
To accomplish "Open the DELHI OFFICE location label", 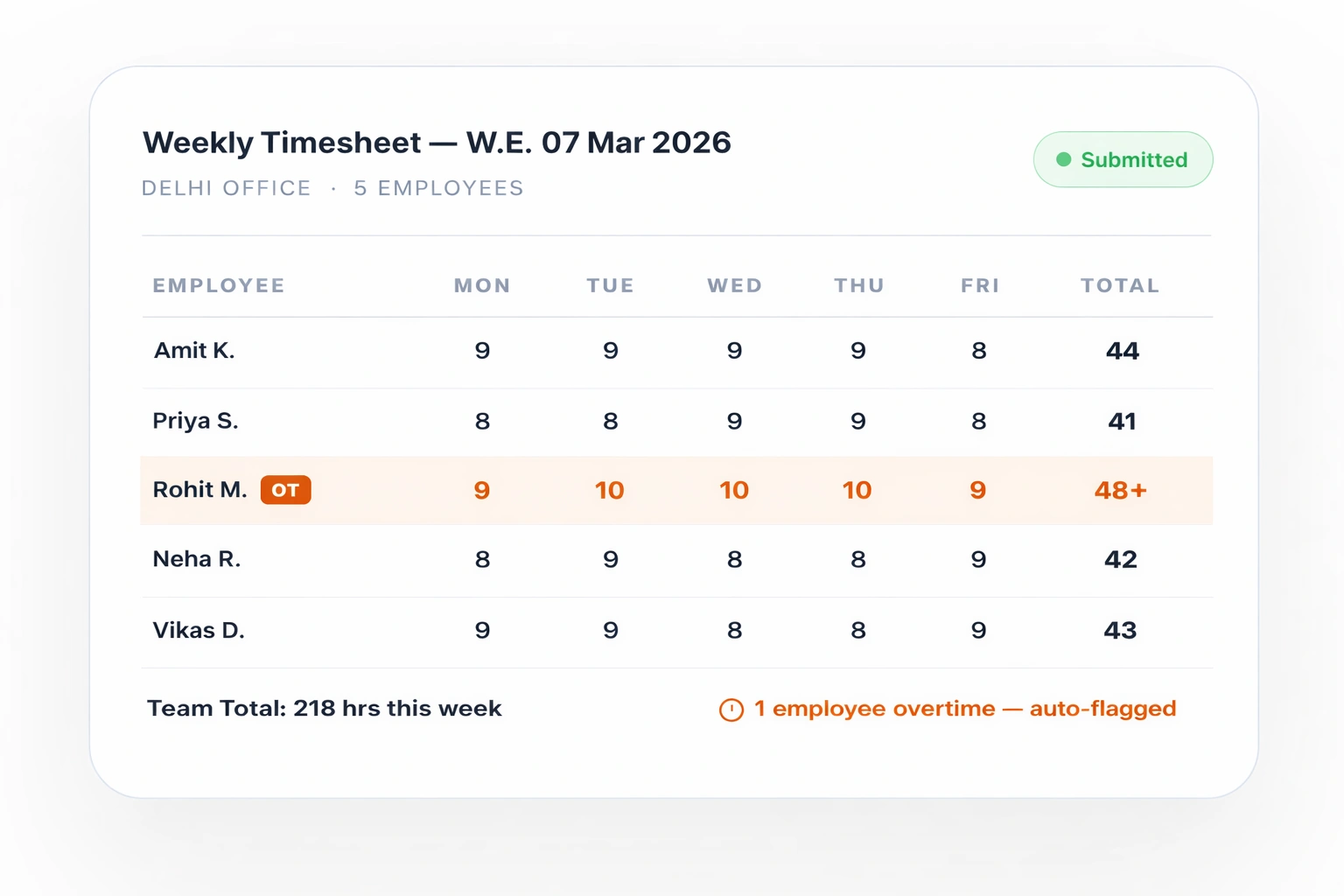I will click(x=226, y=187).
